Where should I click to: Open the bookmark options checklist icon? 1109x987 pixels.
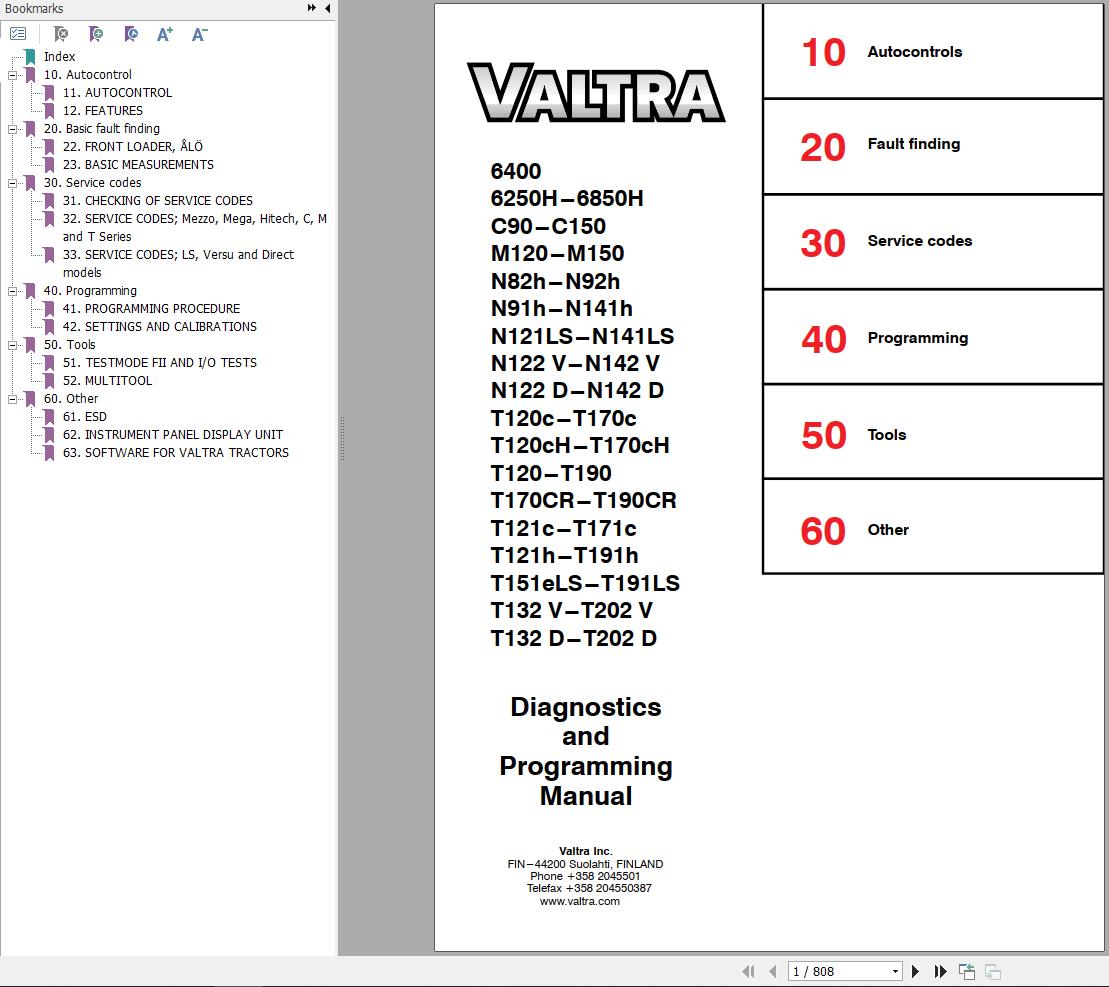pyautogui.click(x=18, y=34)
